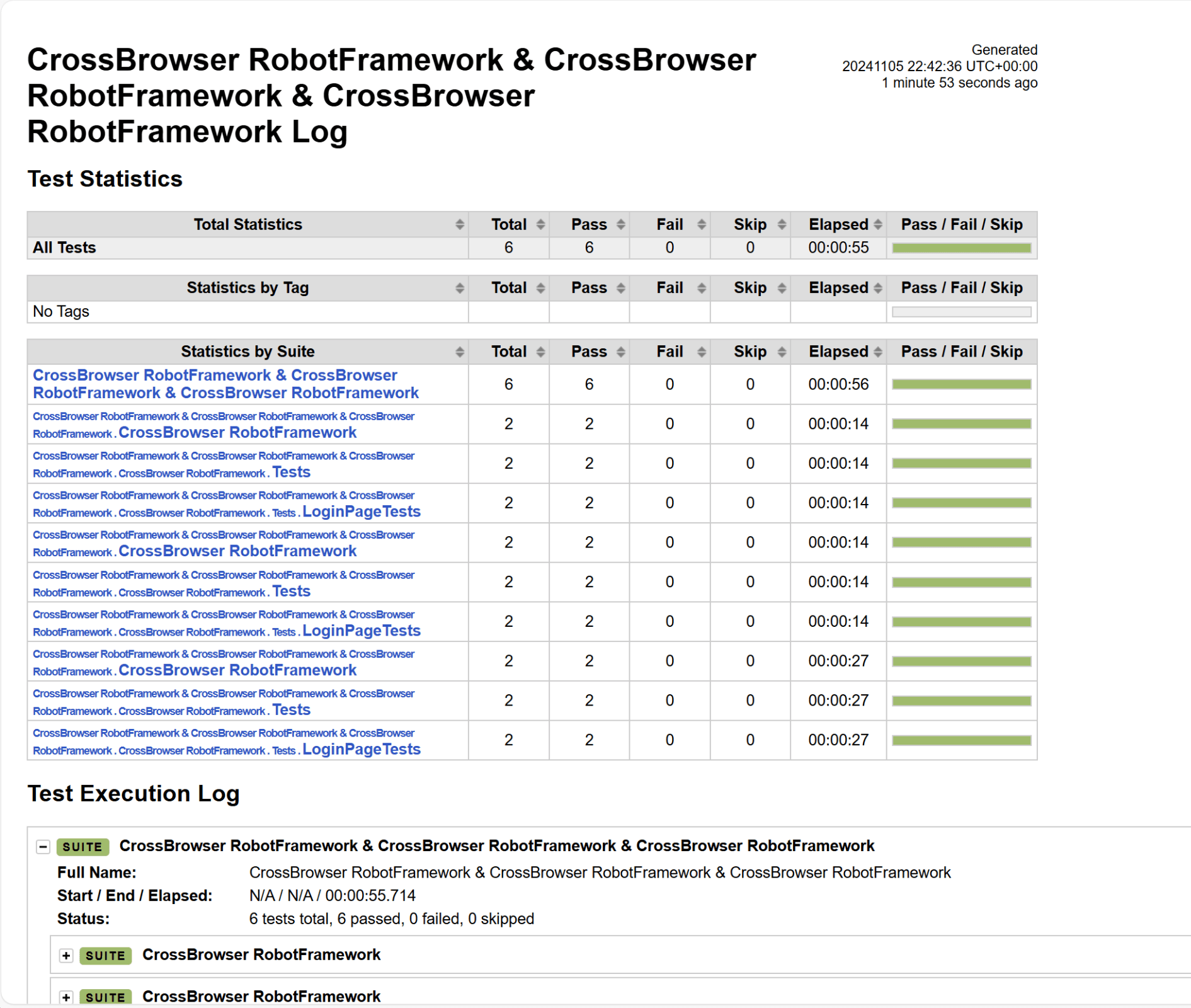Collapse the top-level suite in Test Execution Log
This screenshot has height=1008, width=1191.
(x=43, y=847)
